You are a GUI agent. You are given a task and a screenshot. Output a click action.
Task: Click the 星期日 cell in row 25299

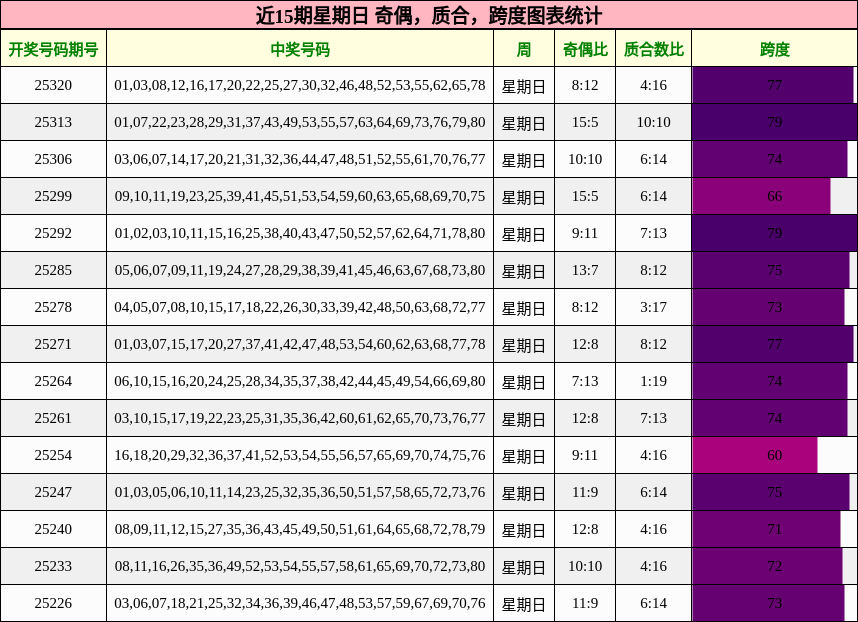pos(522,196)
